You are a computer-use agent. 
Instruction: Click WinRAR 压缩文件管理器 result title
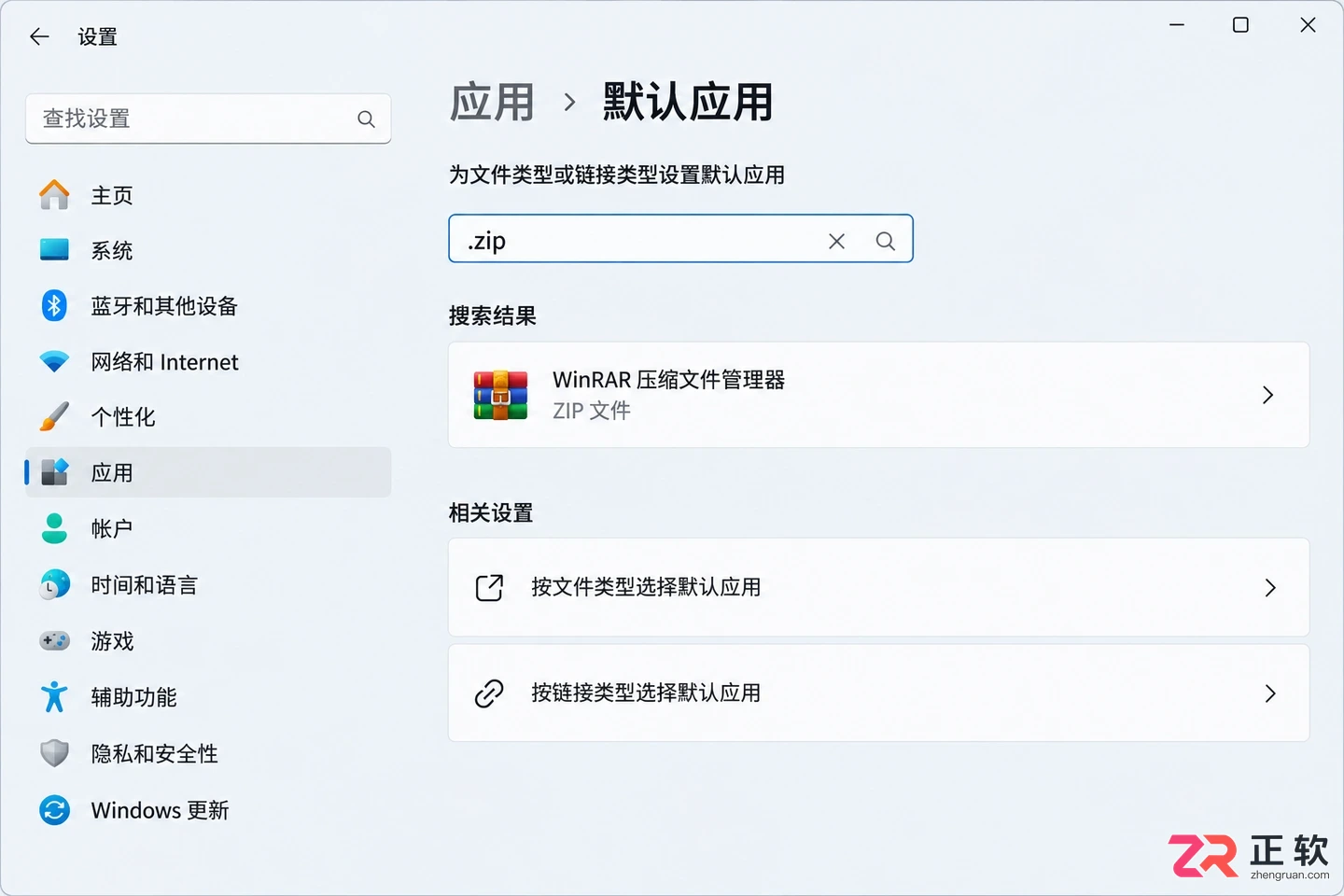(x=668, y=380)
